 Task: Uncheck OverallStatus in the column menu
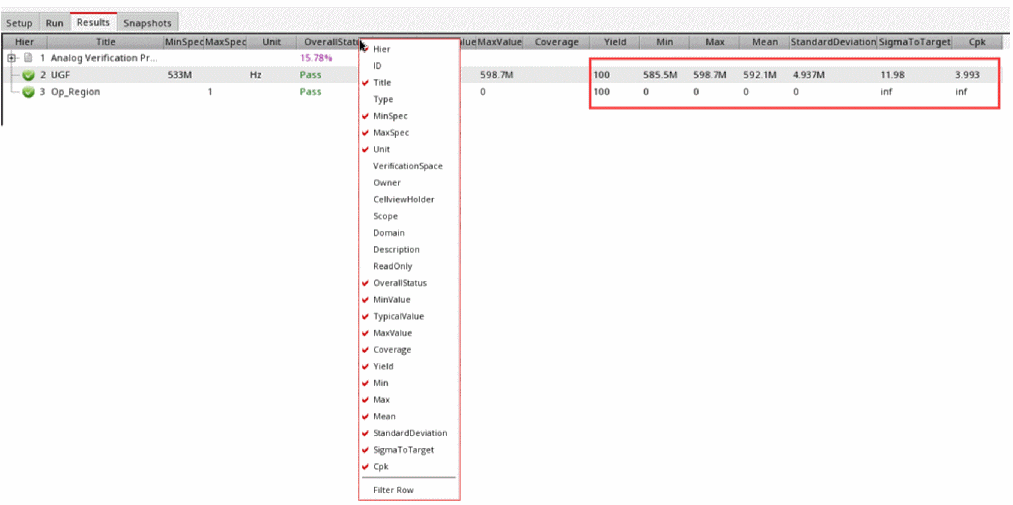pos(409,283)
